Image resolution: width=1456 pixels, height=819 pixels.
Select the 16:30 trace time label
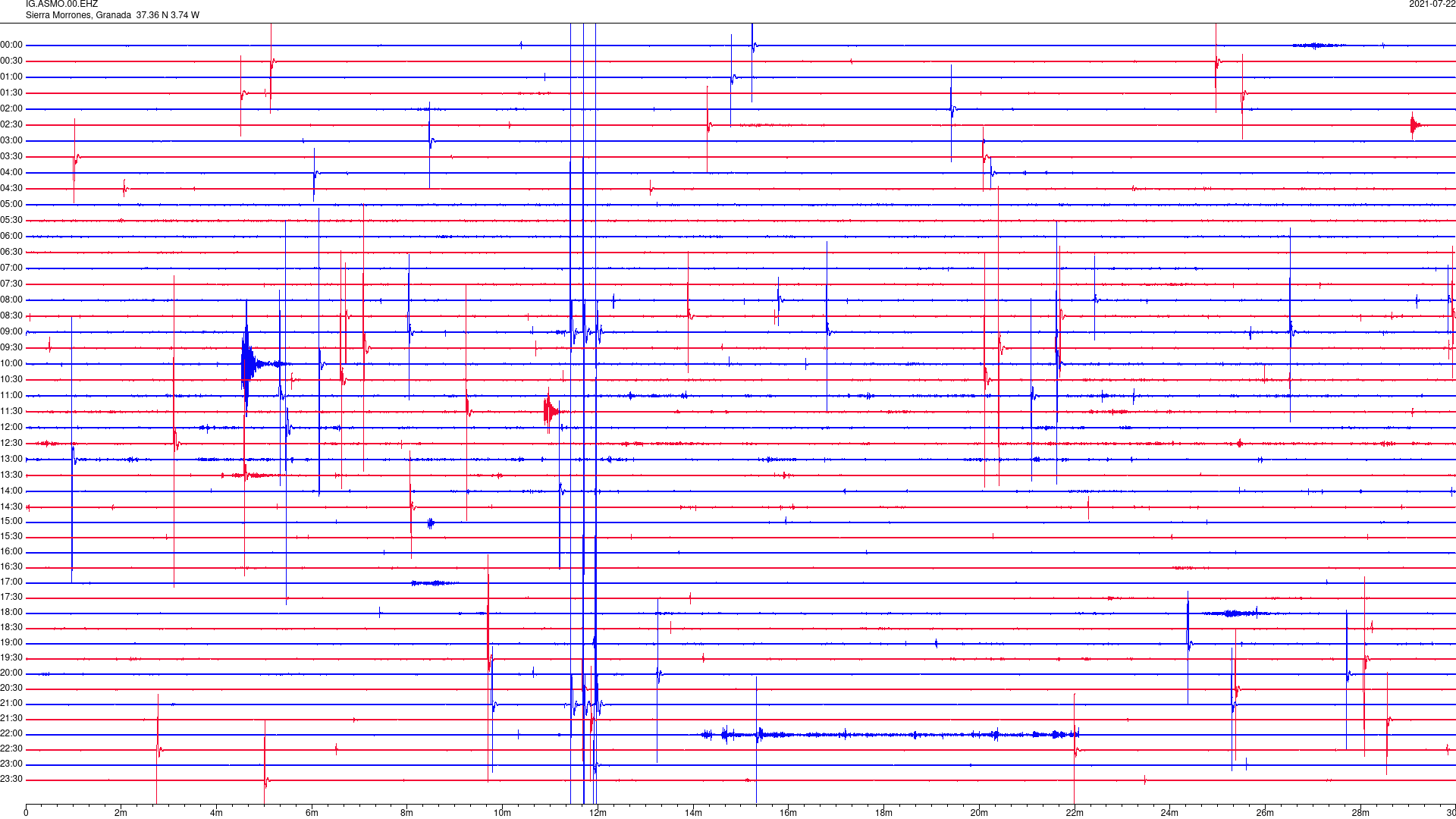(x=11, y=567)
